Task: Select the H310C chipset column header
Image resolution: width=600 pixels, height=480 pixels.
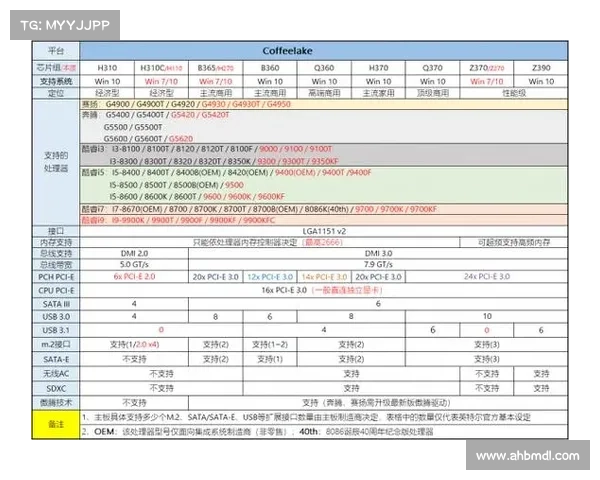Action: [x=161, y=68]
